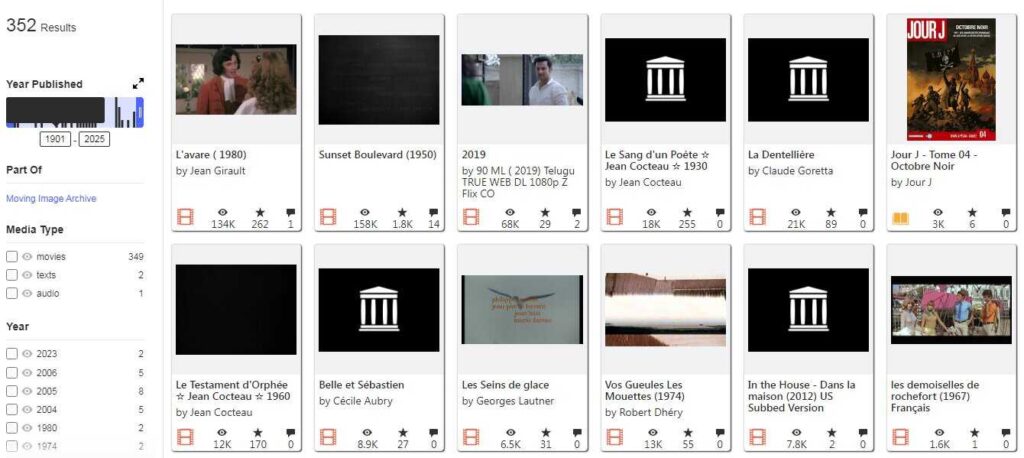1024x458 pixels.
Task: Click the Year Published histogram bars
Action: click(74, 112)
